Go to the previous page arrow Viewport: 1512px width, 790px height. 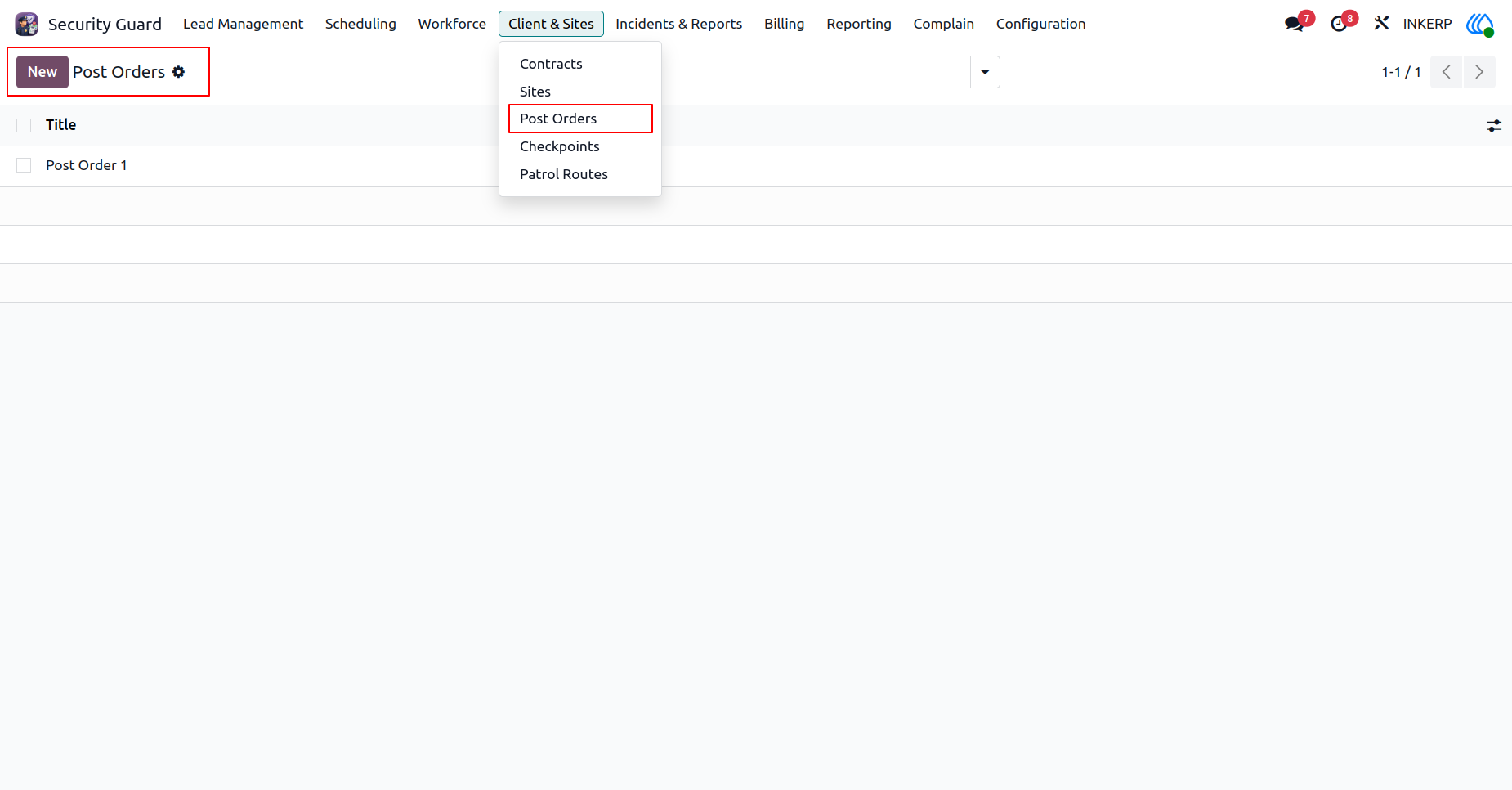tap(1446, 72)
